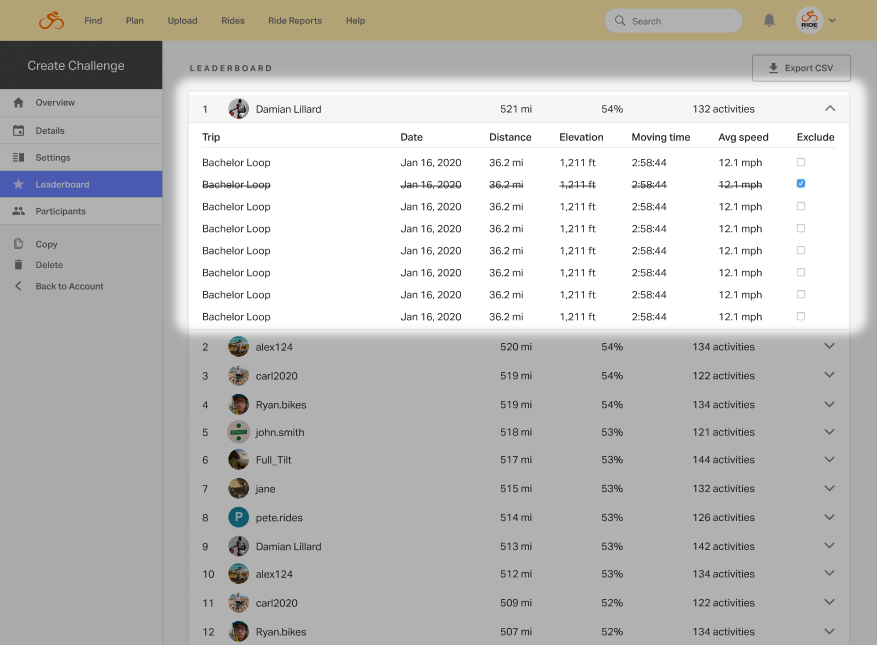Click alex124's avatar in rank 2
Image resolution: width=877 pixels, height=645 pixels.
tap(238, 347)
